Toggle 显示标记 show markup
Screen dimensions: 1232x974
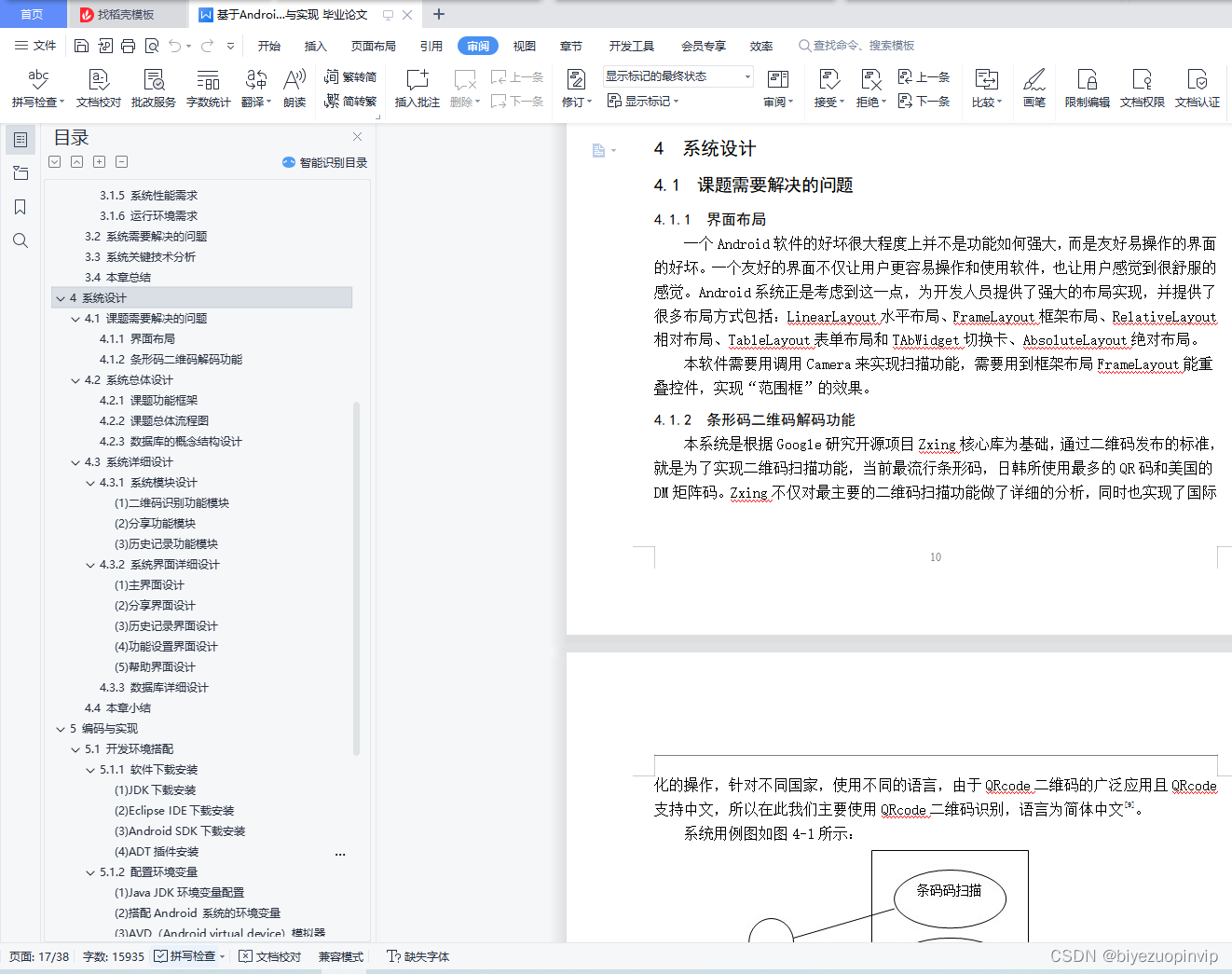tap(641, 101)
